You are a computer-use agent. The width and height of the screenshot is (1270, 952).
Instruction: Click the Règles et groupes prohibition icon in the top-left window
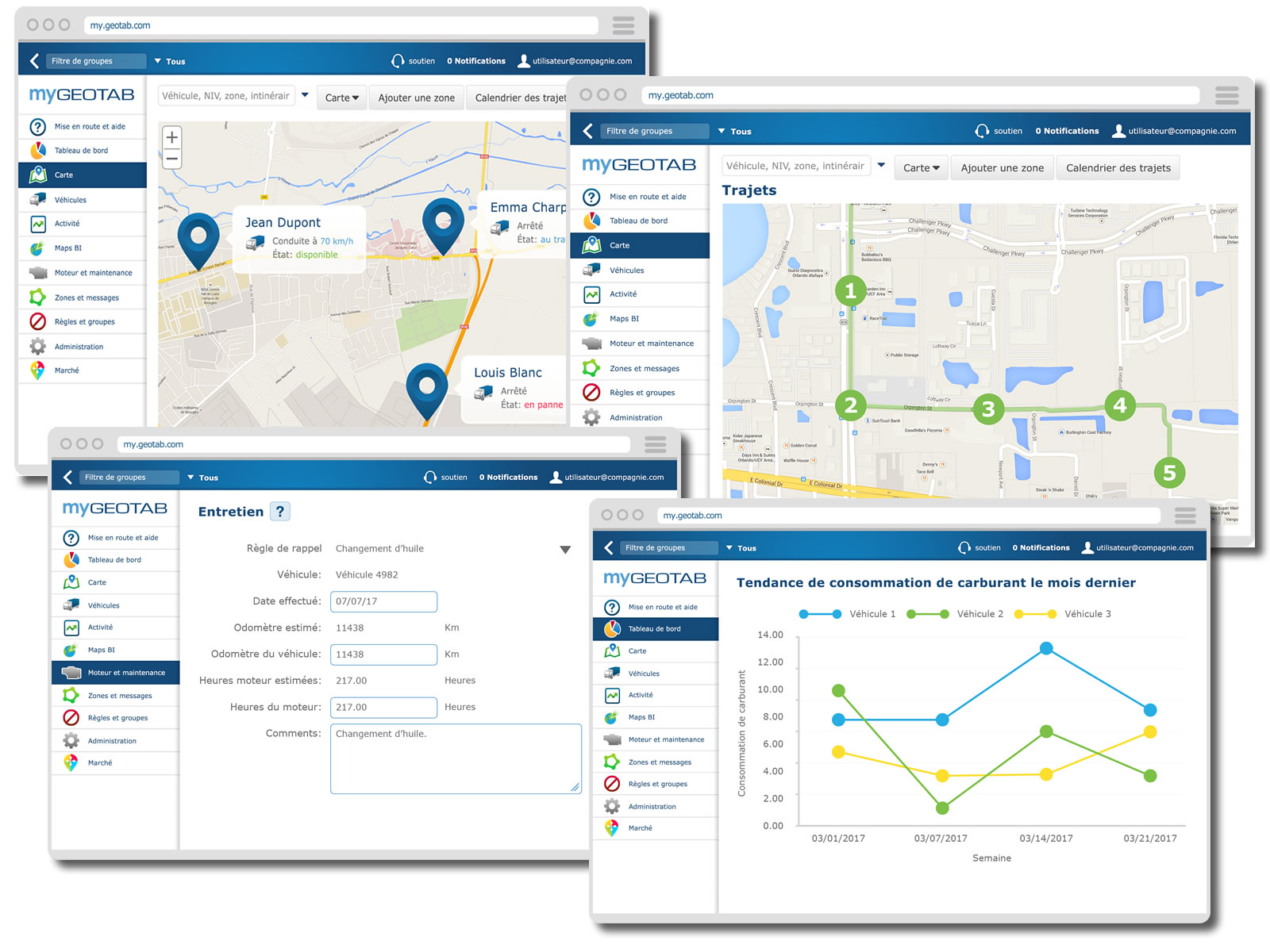38,321
